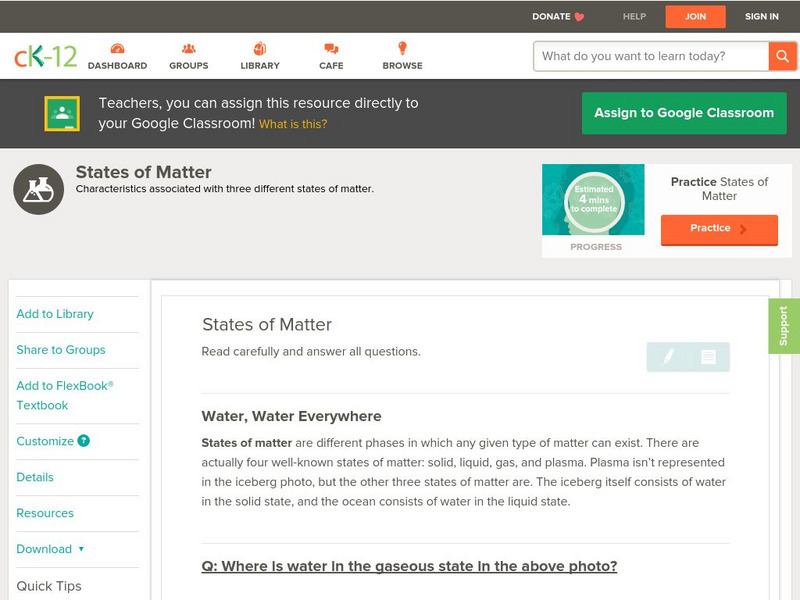Screen dimensions: 800x600
Task: Click the 'Practice States of Matter' text
Action: pos(719,189)
